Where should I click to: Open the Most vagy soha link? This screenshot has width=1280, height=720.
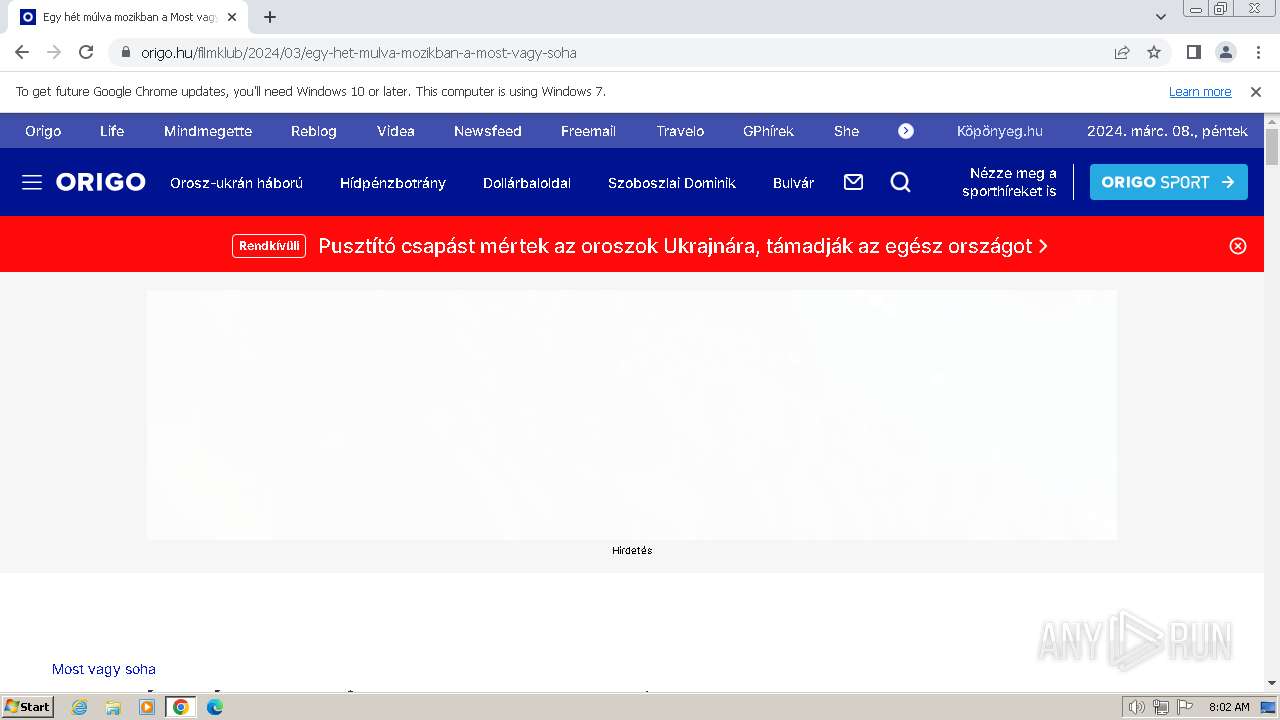pyautogui.click(x=104, y=669)
